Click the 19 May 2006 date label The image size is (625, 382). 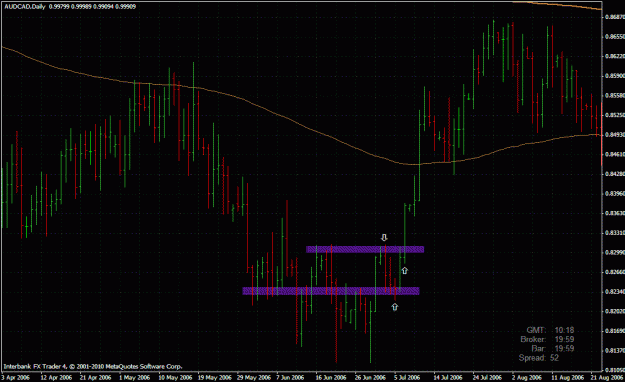pyautogui.click(x=215, y=377)
